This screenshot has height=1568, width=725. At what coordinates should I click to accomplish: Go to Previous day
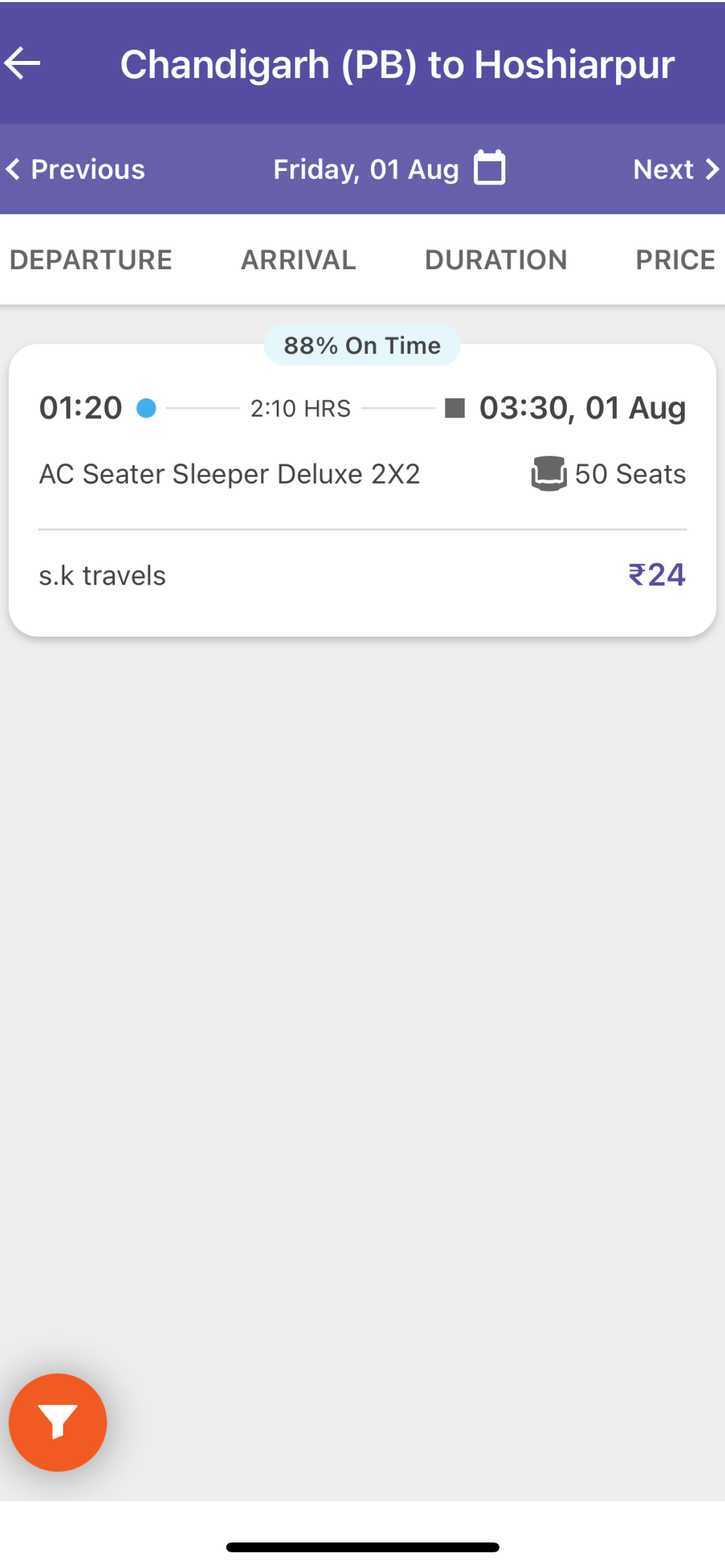(x=76, y=169)
